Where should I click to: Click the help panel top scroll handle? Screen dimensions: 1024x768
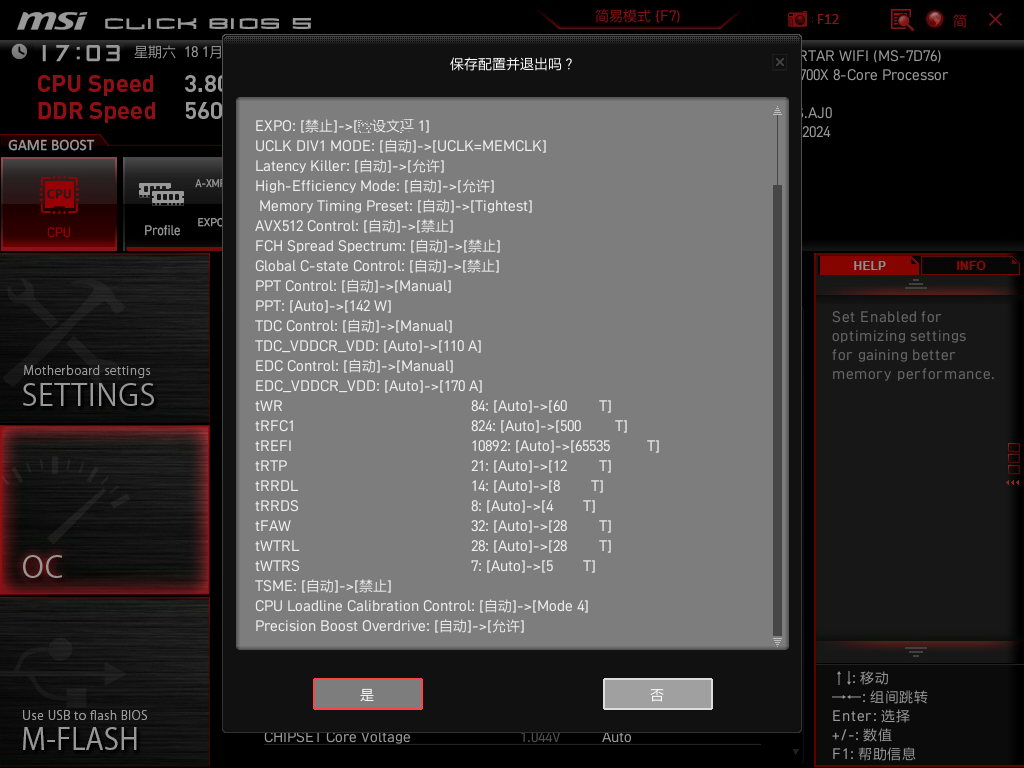(916, 283)
